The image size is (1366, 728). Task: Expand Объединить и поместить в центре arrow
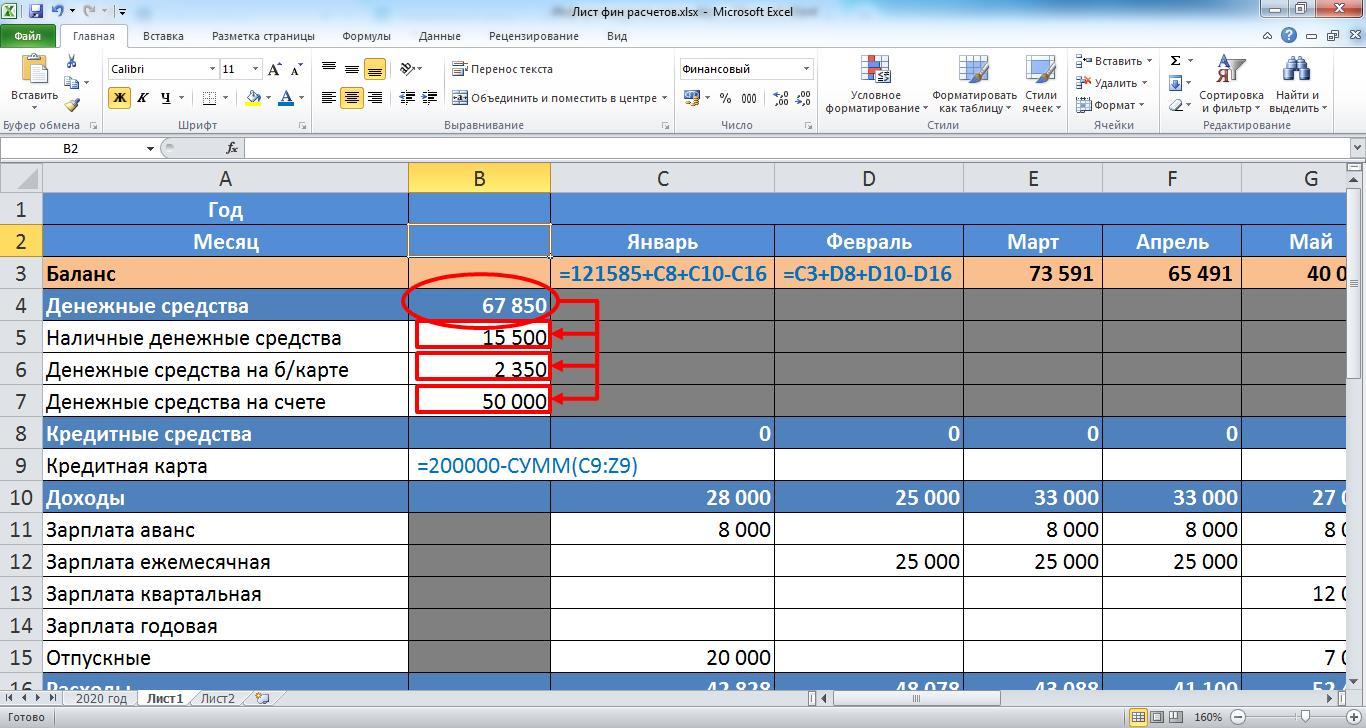[x=664, y=98]
